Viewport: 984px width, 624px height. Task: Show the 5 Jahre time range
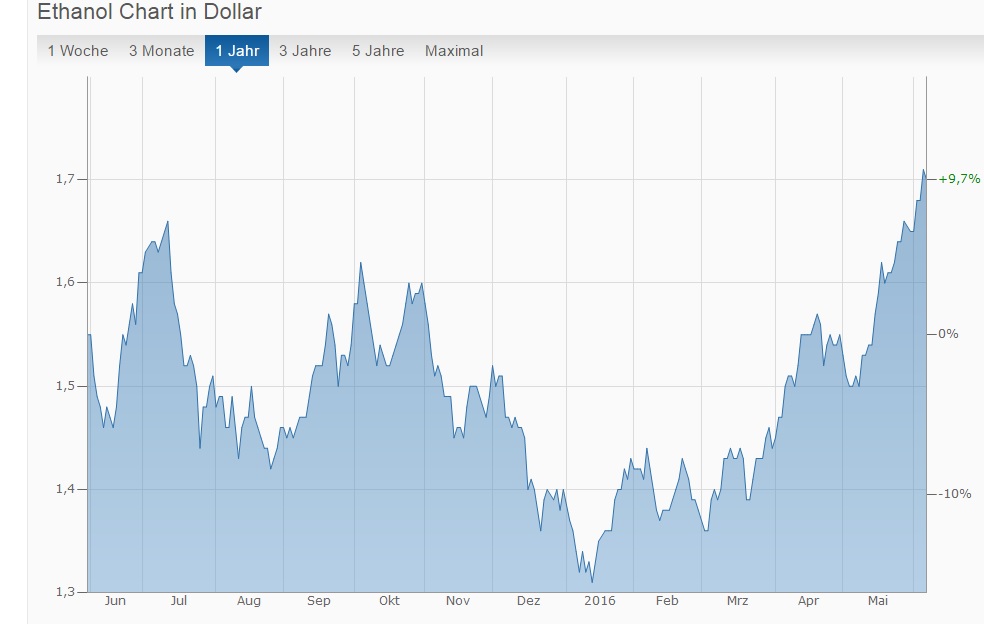pos(378,51)
